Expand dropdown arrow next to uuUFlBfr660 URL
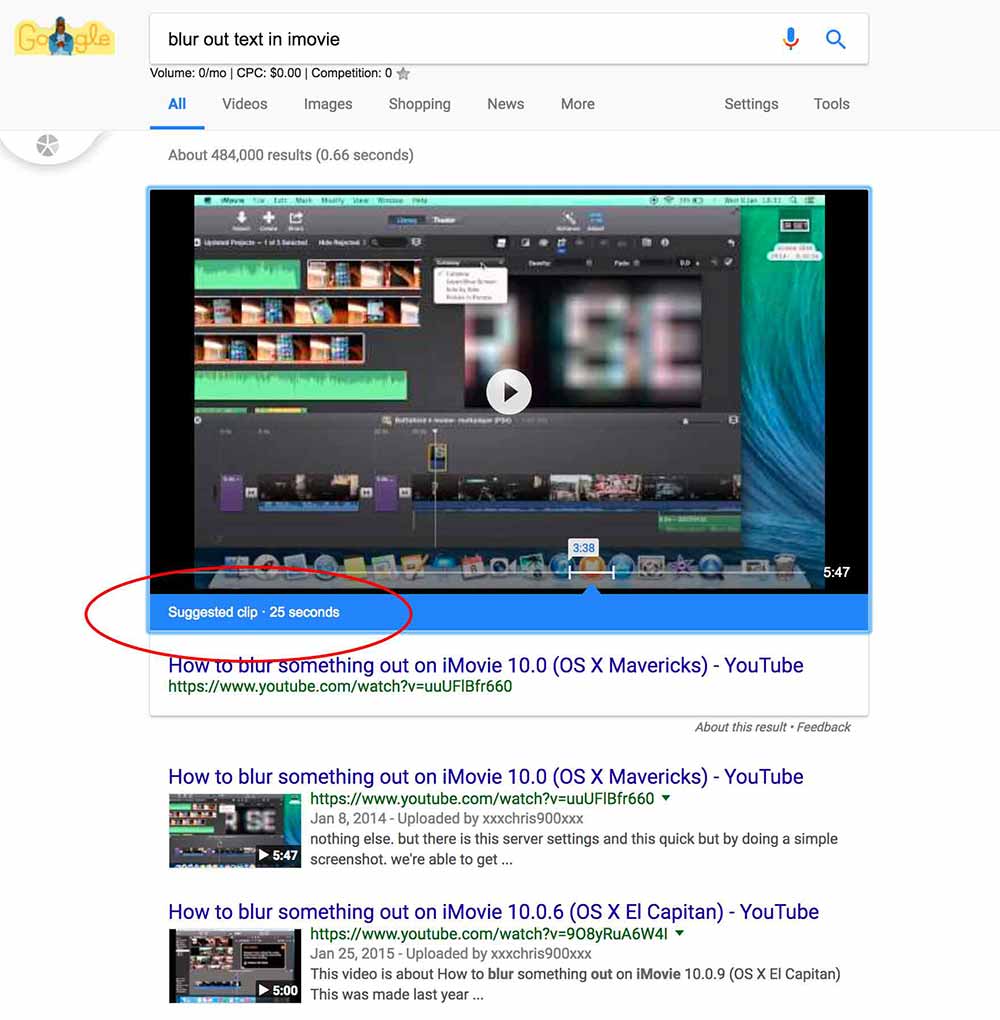Viewport: 1000px width, 1020px height. [666, 798]
